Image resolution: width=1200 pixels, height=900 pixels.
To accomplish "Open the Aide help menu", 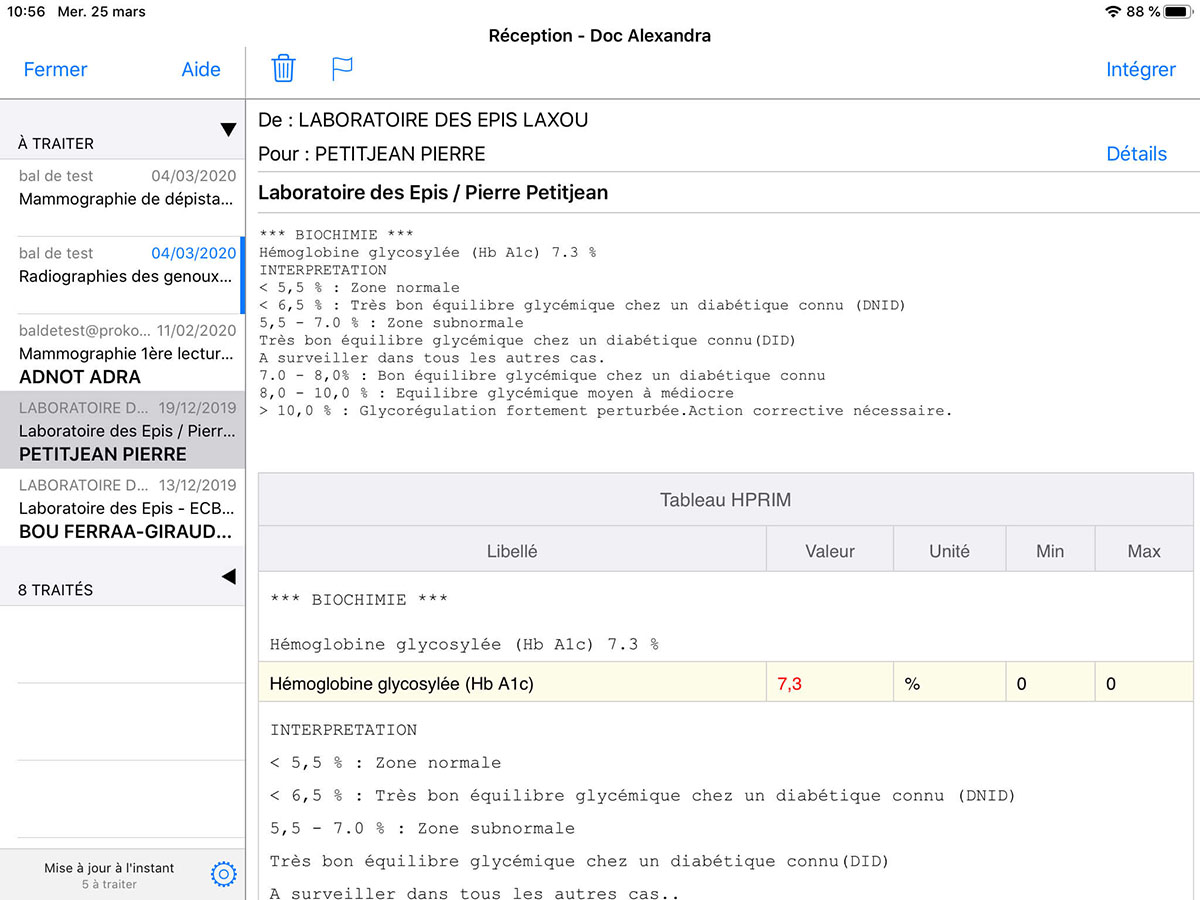I will pyautogui.click(x=201, y=70).
